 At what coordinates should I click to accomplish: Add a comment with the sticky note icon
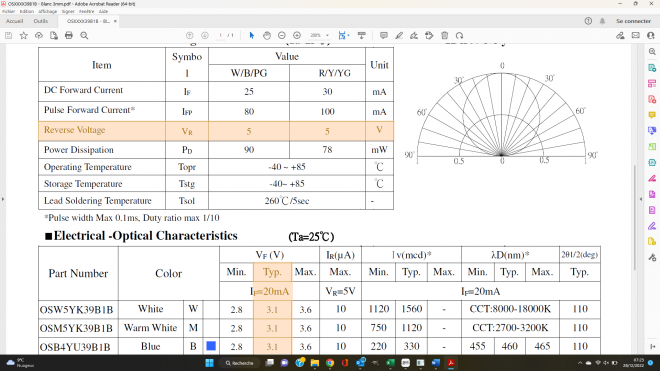(383, 35)
